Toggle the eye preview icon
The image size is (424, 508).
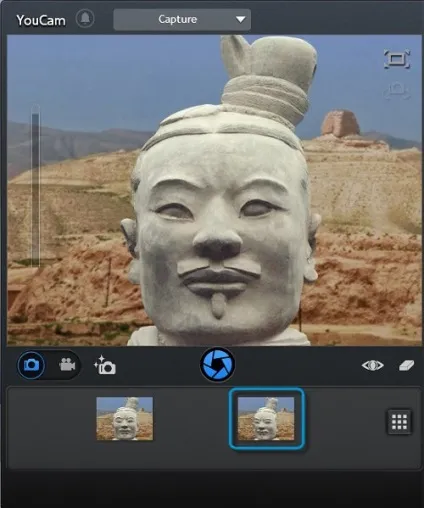[373, 365]
